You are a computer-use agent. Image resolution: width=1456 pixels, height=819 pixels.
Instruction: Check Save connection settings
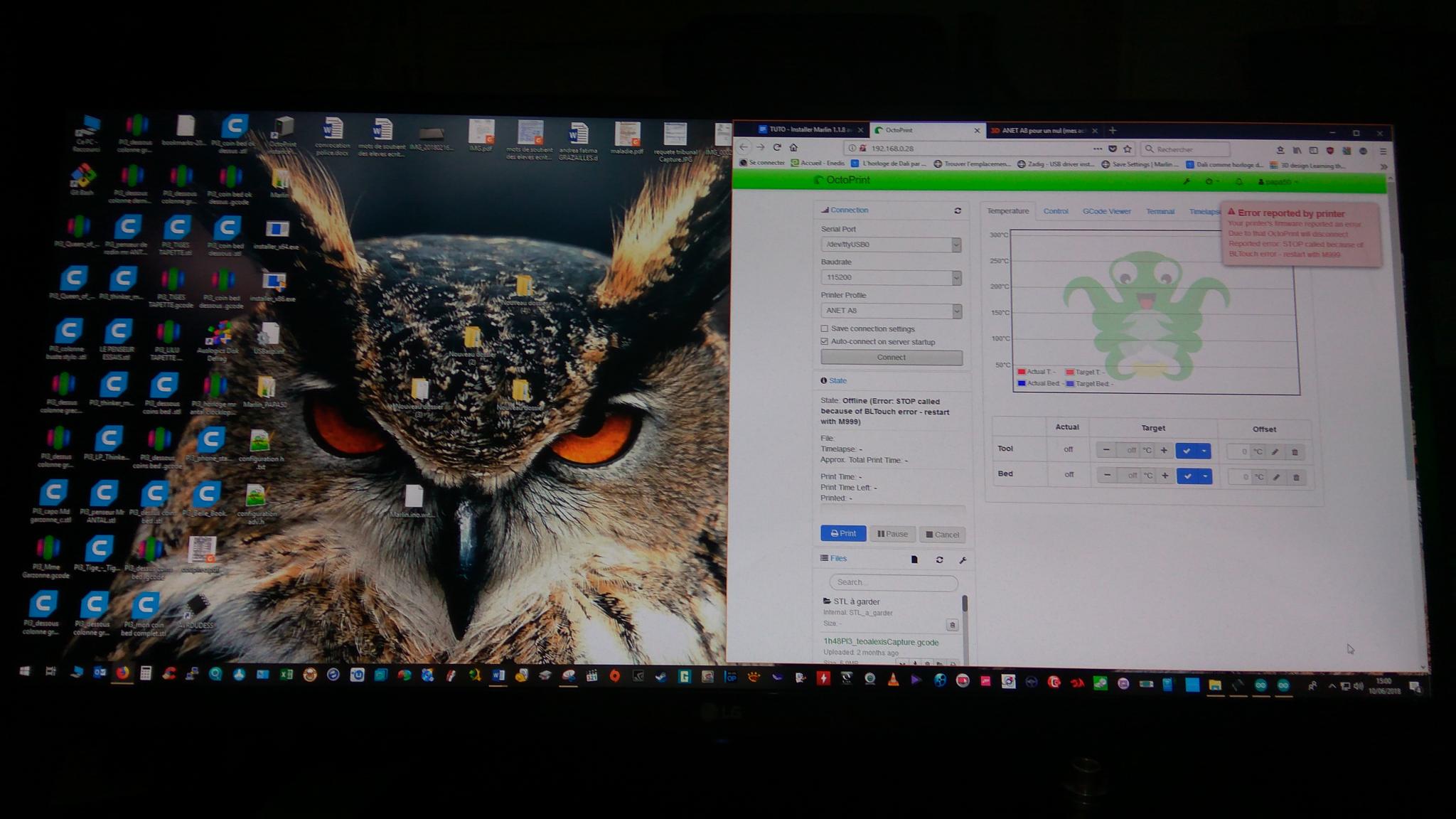coord(825,328)
